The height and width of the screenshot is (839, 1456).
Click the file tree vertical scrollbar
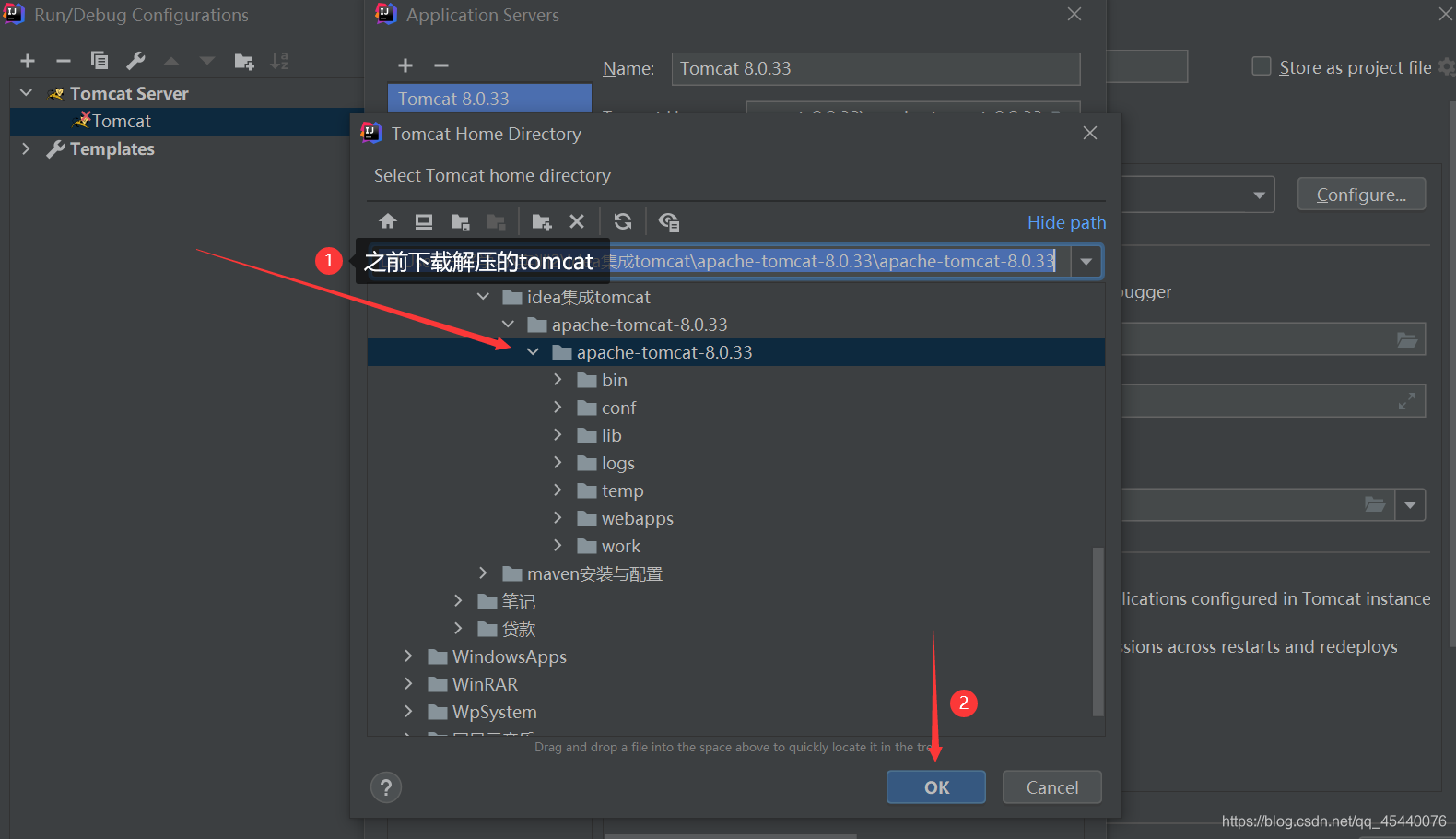pyautogui.click(x=1098, y=632)
